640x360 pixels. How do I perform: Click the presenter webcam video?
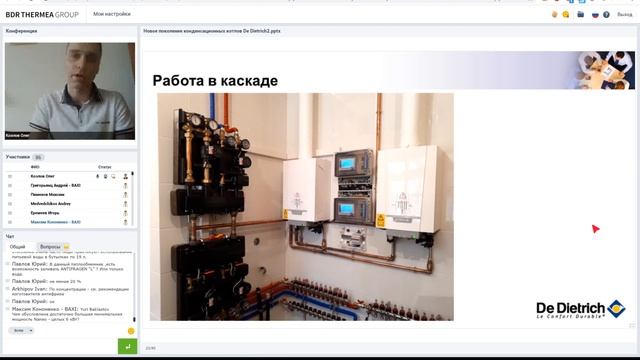[x=70, y=91]
